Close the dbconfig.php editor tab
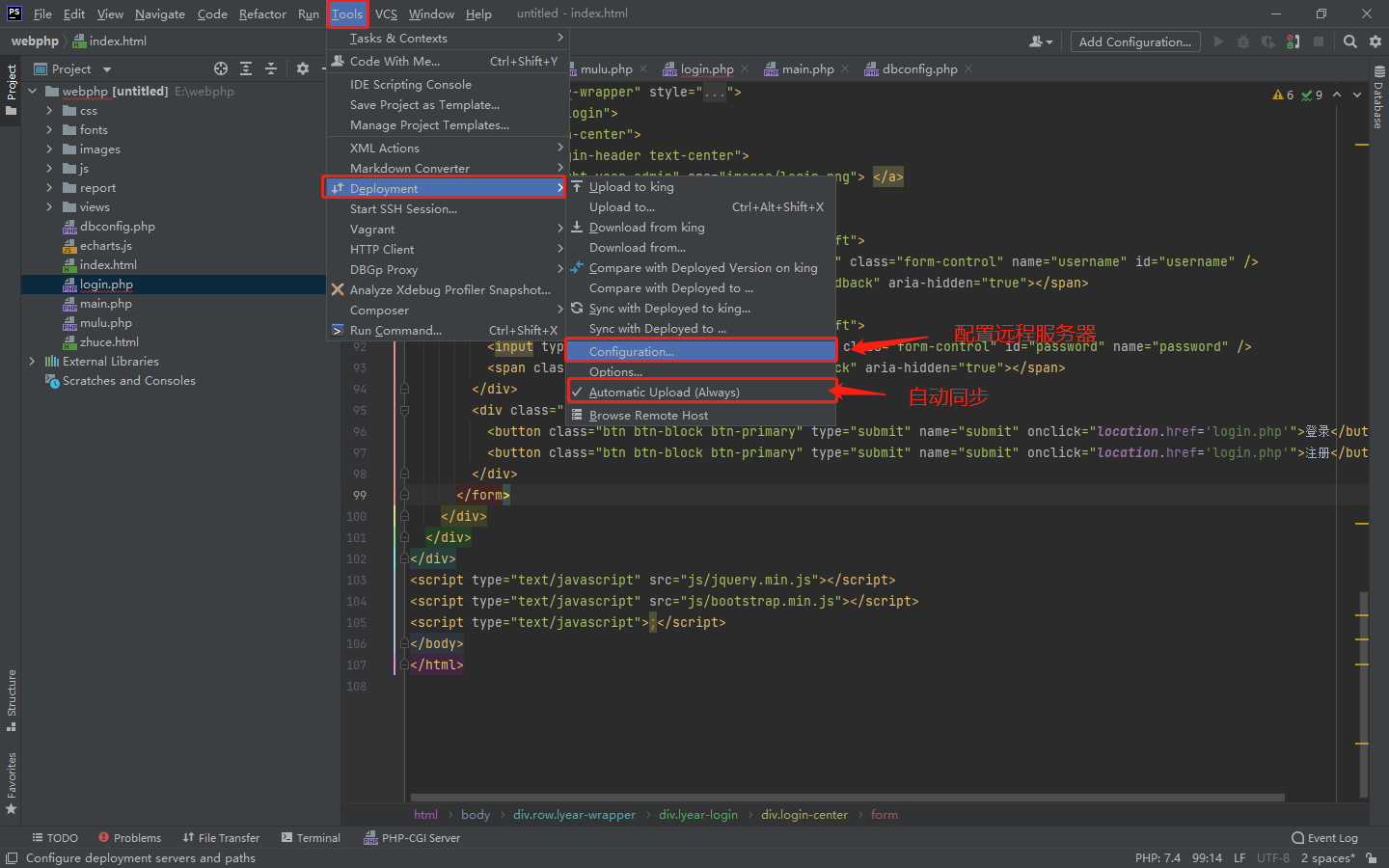 point(968,68)
